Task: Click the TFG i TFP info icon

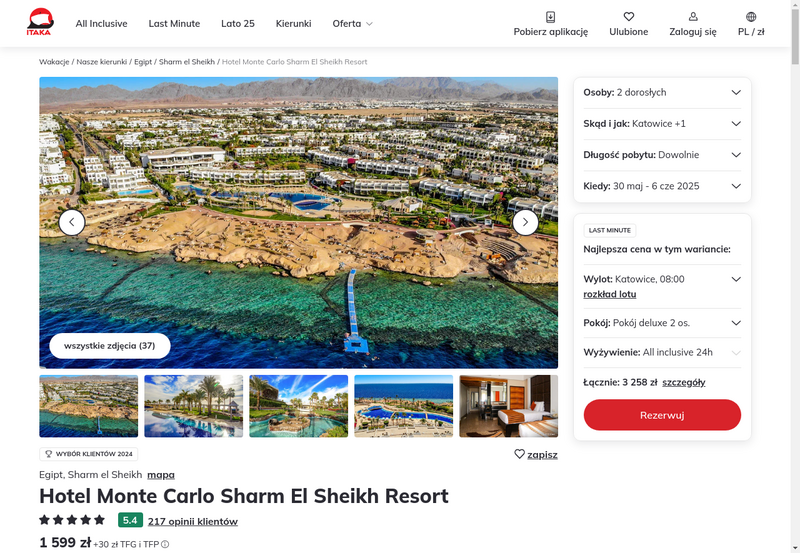Action: [165, 544]
